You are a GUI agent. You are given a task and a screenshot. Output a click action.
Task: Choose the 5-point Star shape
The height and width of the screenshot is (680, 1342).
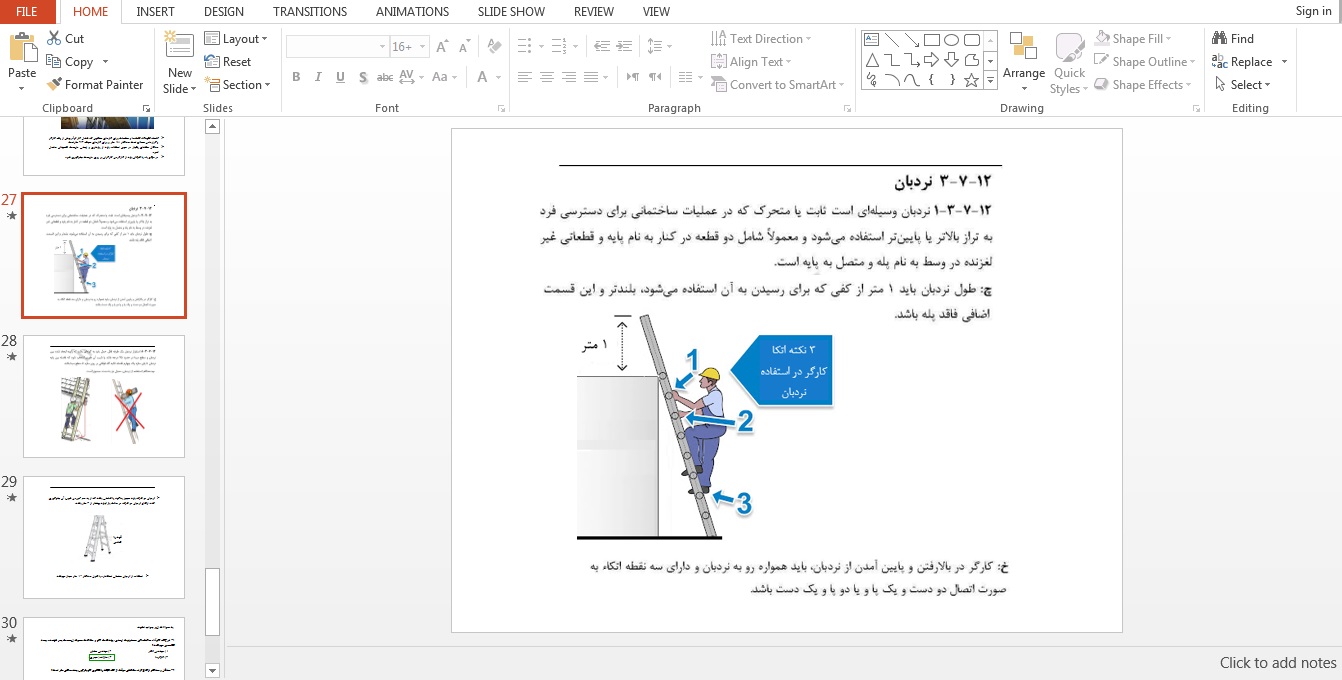click(971, 80)
